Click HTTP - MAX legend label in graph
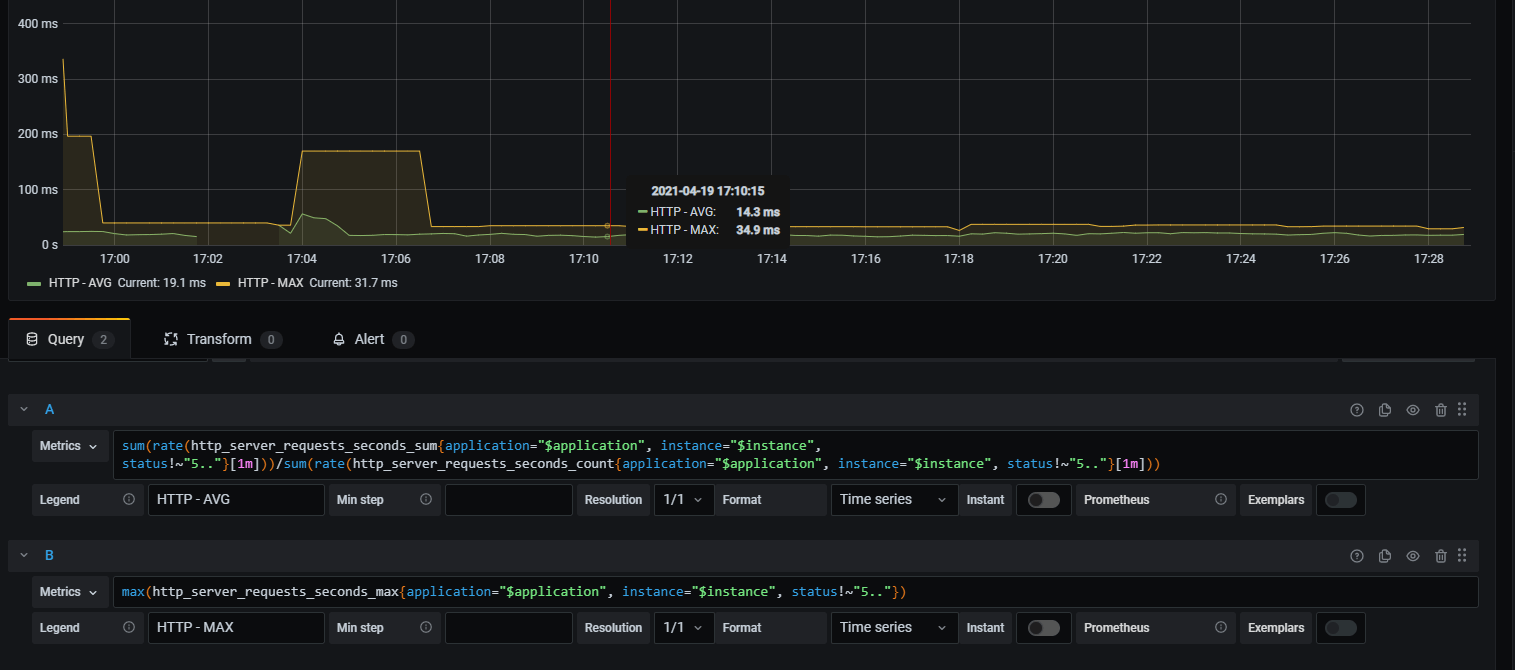Viewport: 1515px width, 670px height. (270, 283)
